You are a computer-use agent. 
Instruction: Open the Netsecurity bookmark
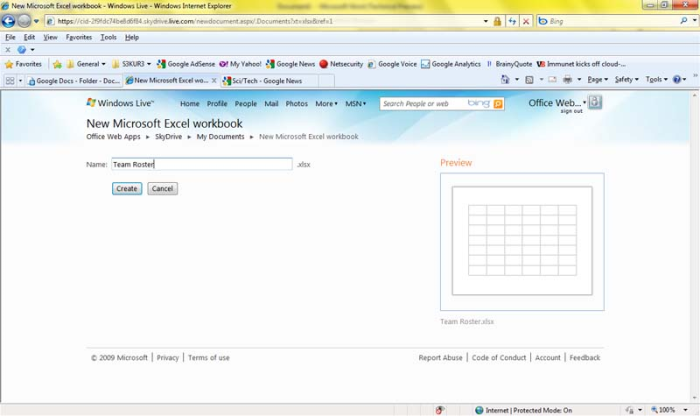click(341, 64)
